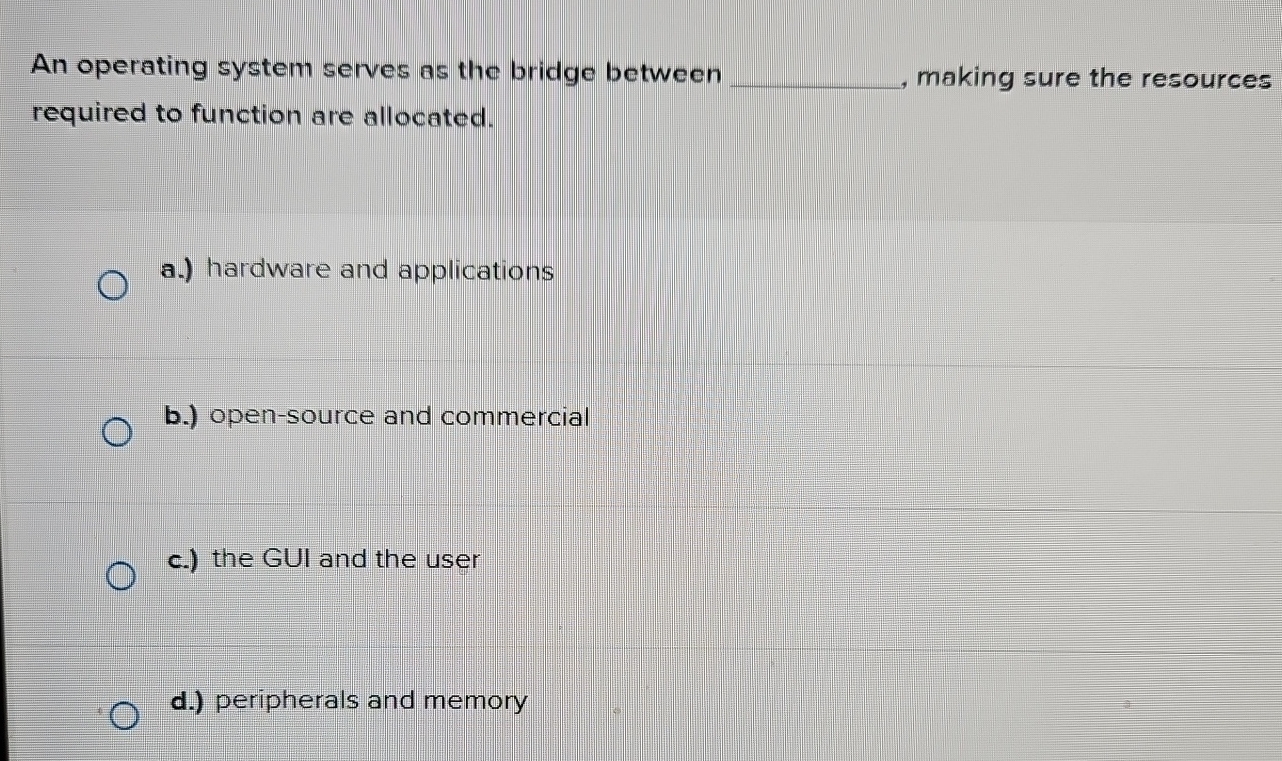Click the 'a.)' prefix of first option
The height and width of the screenshot is (761, 1282).
click(x=175, y=270)
